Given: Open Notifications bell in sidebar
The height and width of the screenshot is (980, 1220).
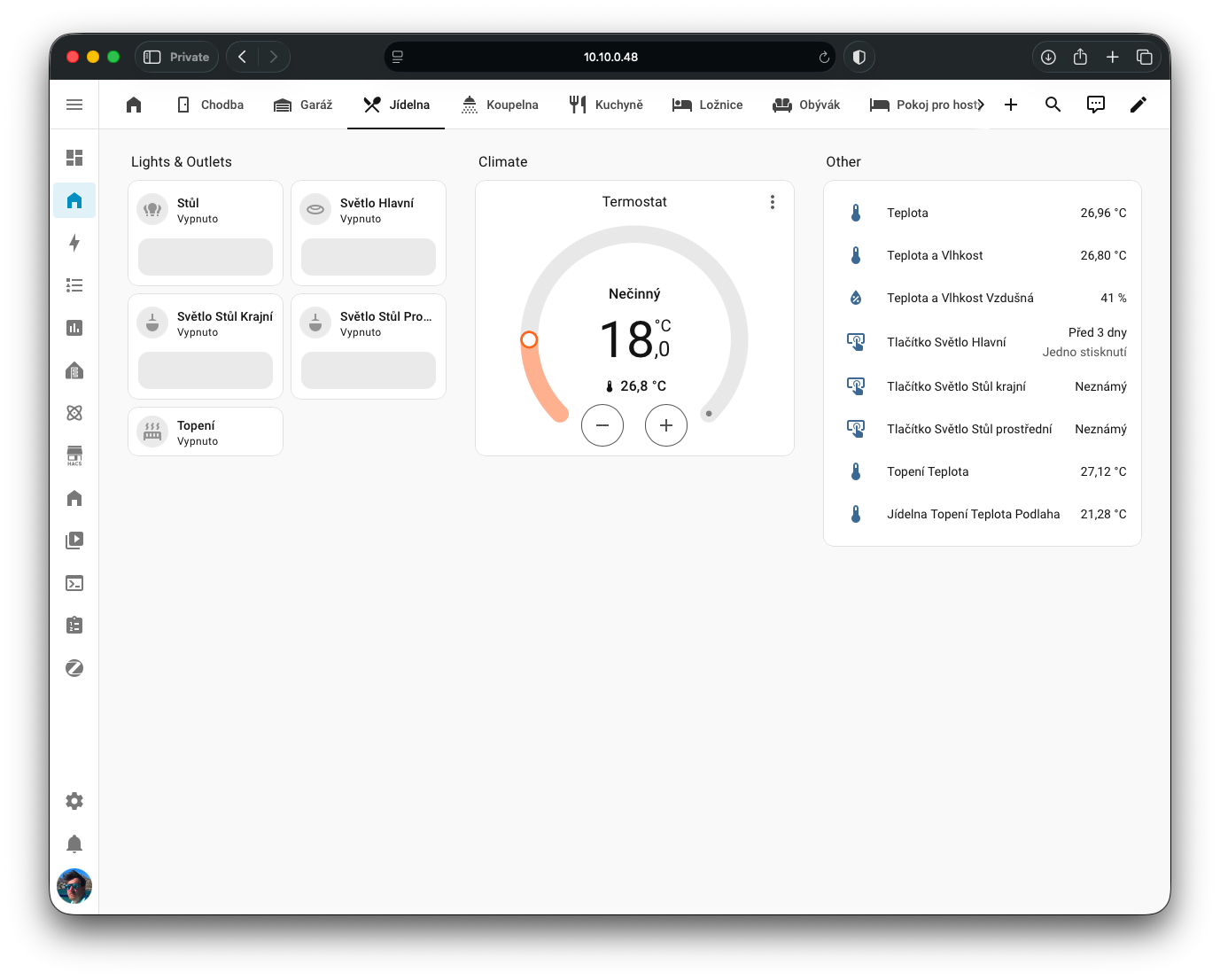Looking at the screenshot, I should click(74, 844).
